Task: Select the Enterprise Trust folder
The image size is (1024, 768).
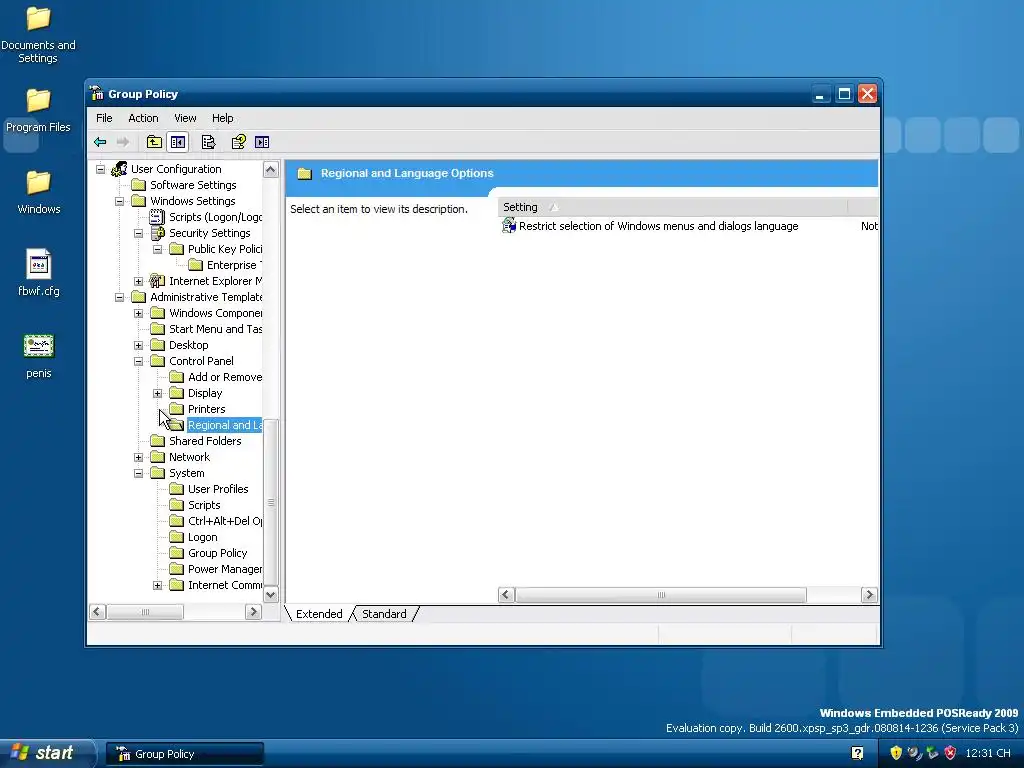Action: point(233,265)
